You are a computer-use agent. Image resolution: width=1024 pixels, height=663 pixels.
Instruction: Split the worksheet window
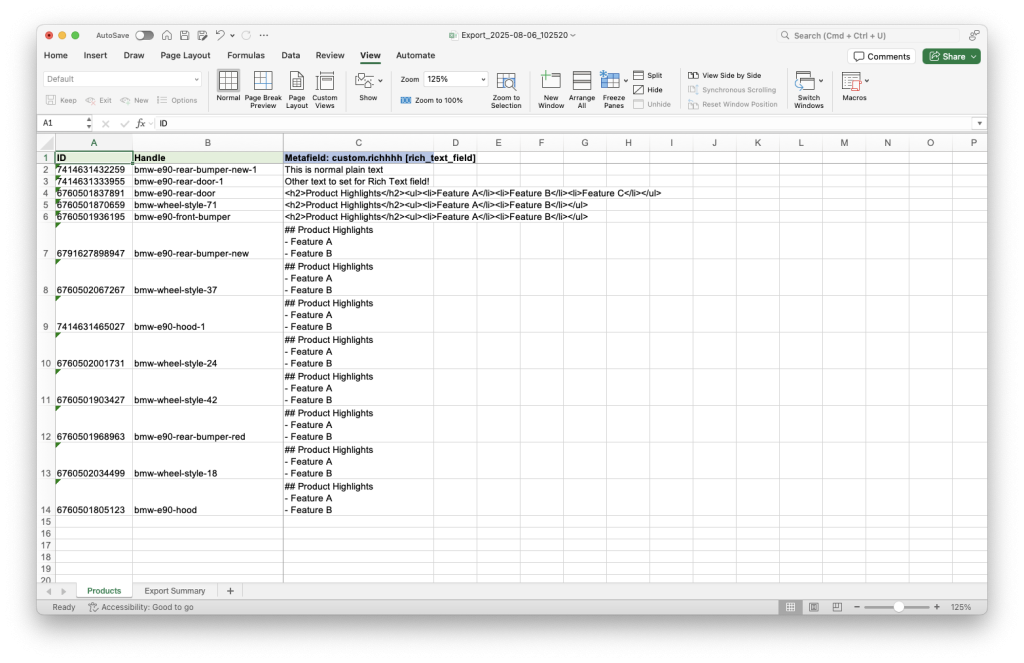click(650, 74)
